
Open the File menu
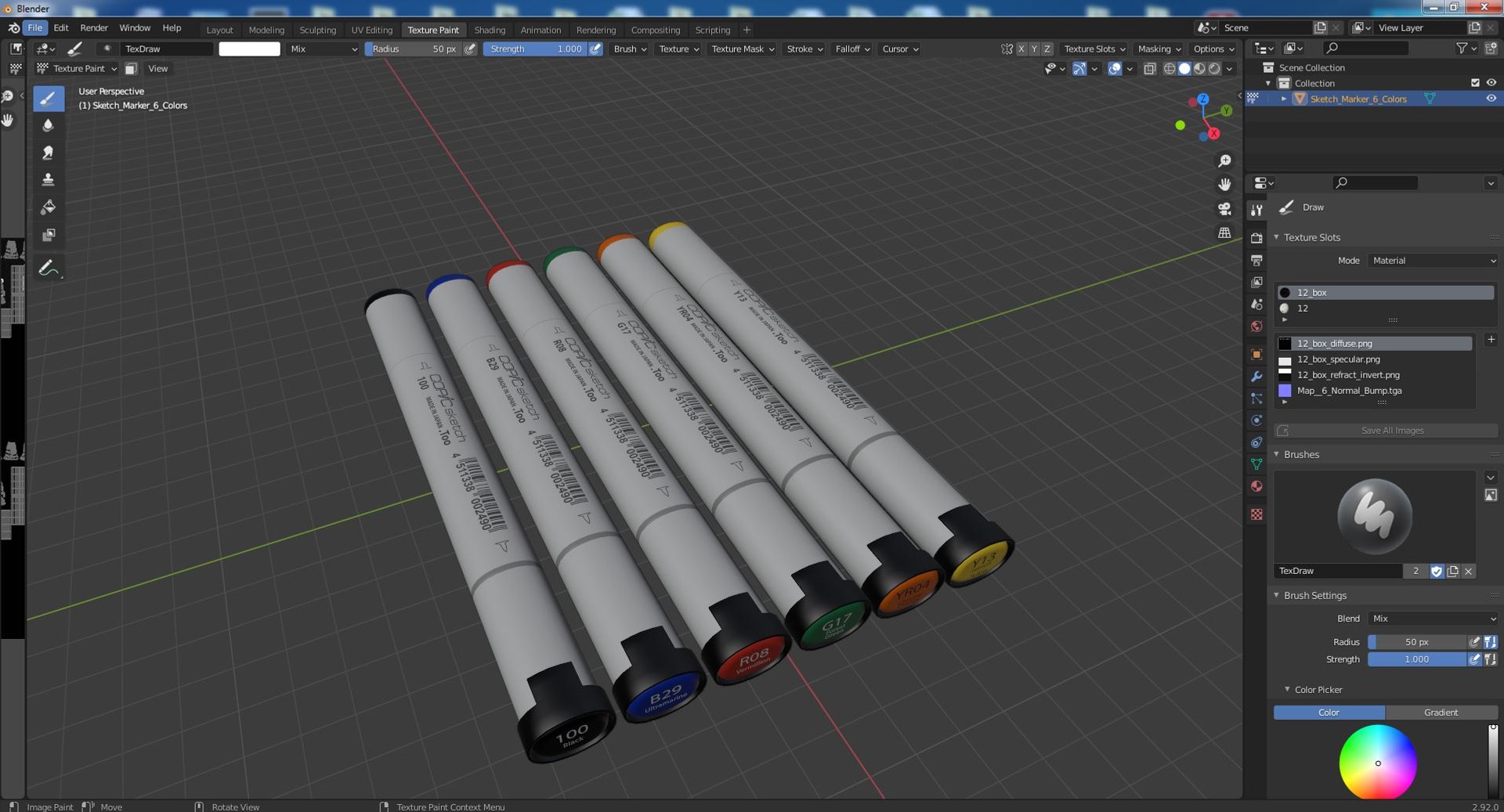pyautogui.click(x=35, y=27)
